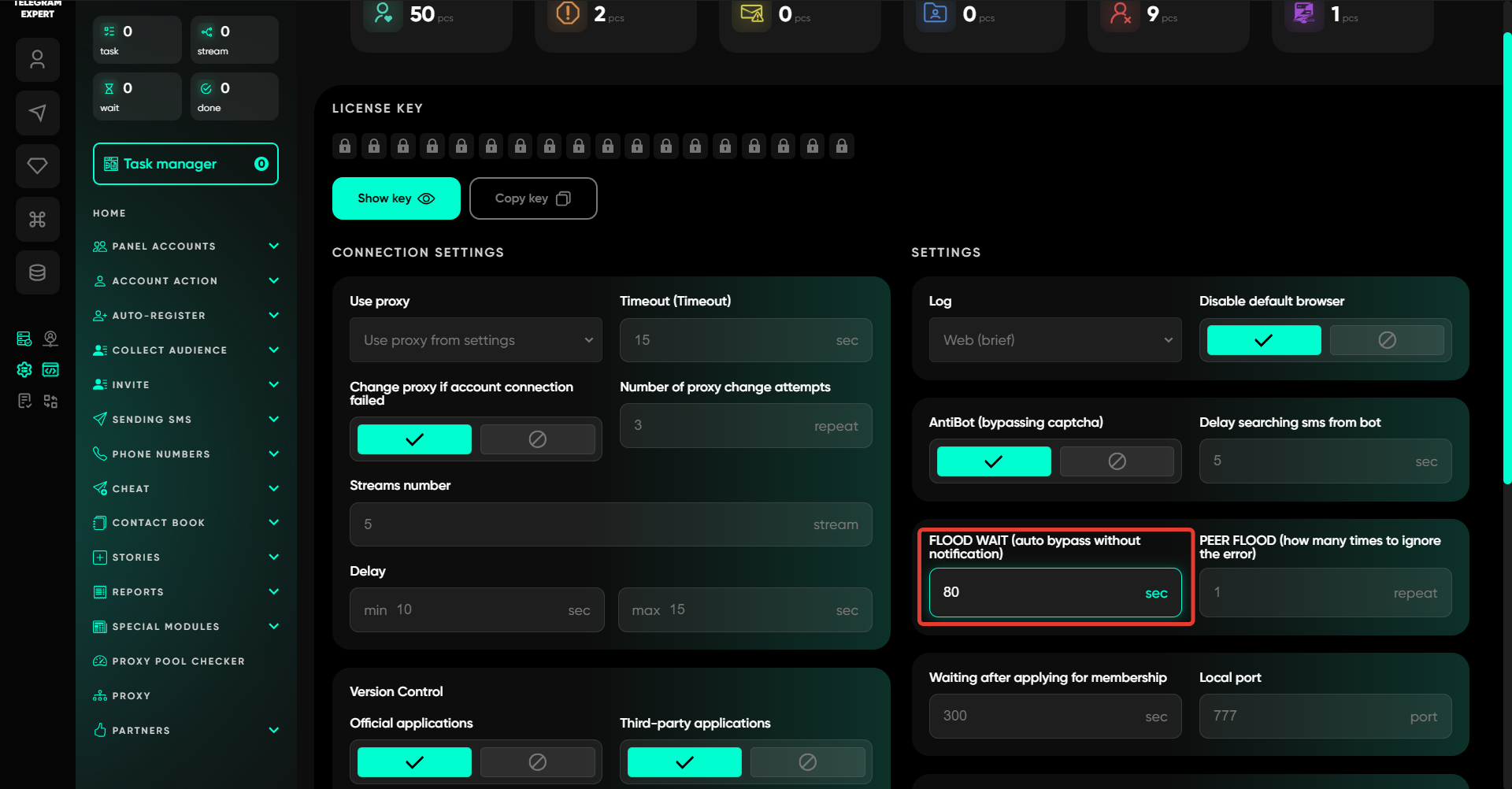Click the user profile icon in left rail
This screenshot has height=789, width=1512.
pos(37,60)
